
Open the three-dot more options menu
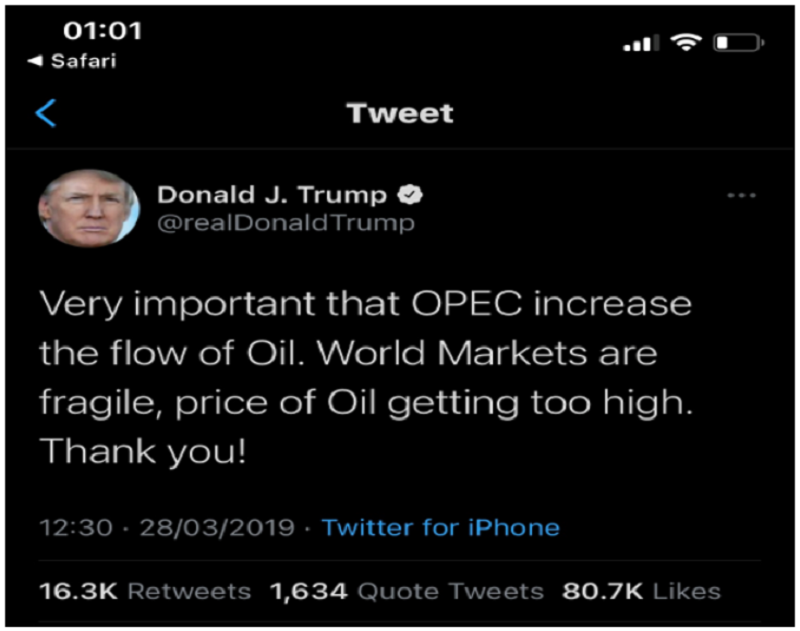pyautogui.click(x=741, y=196)
